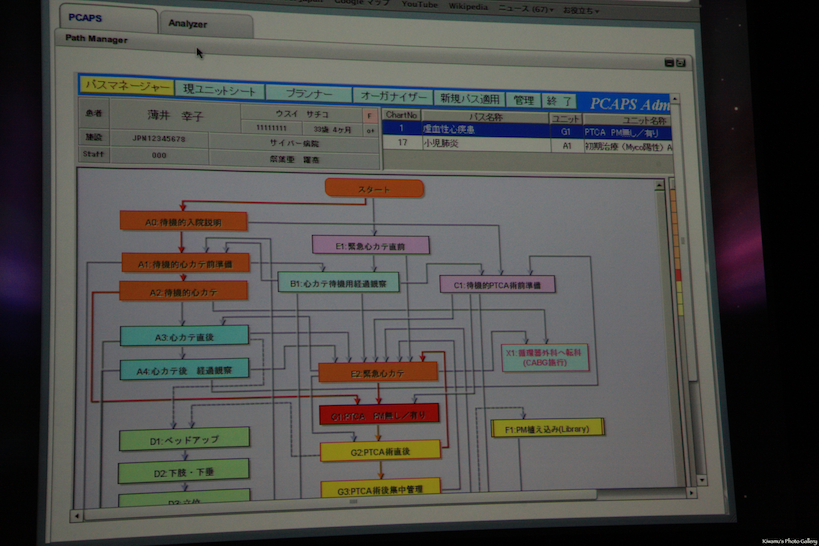
Task: Select the スタート node in the flowchart
Action: coord(374,188)
